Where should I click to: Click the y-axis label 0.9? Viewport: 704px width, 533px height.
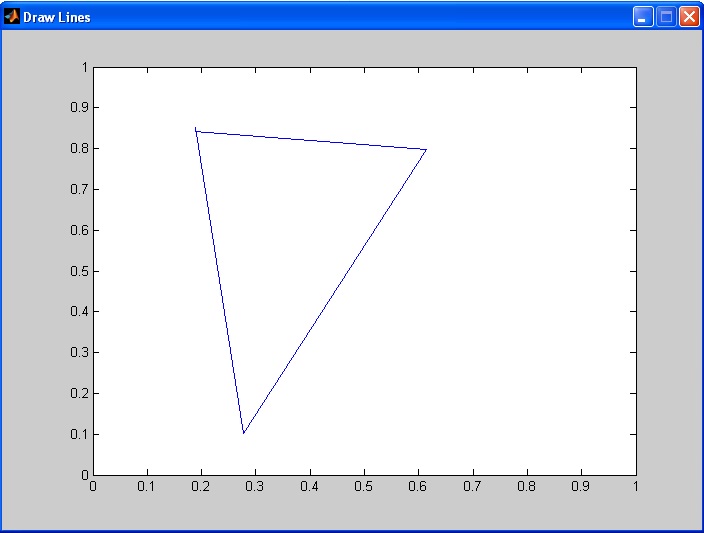(79, 108)
